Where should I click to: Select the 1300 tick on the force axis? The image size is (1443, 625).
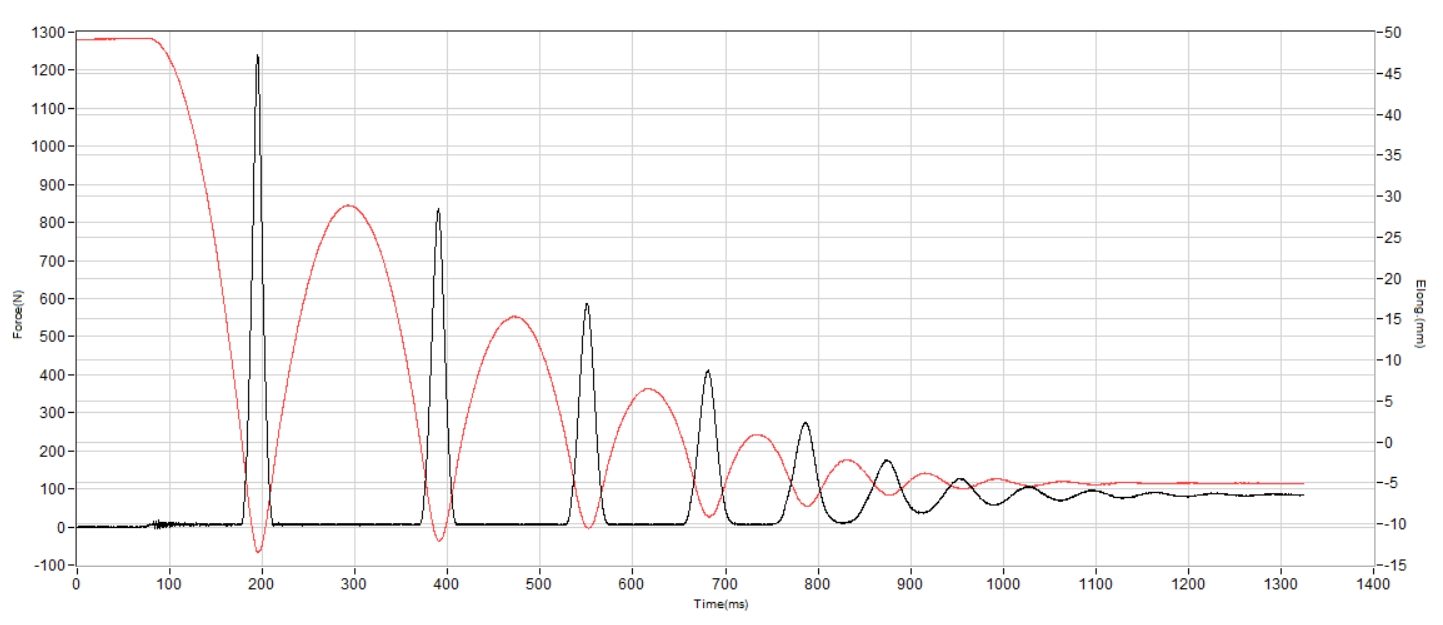[50, 32]
